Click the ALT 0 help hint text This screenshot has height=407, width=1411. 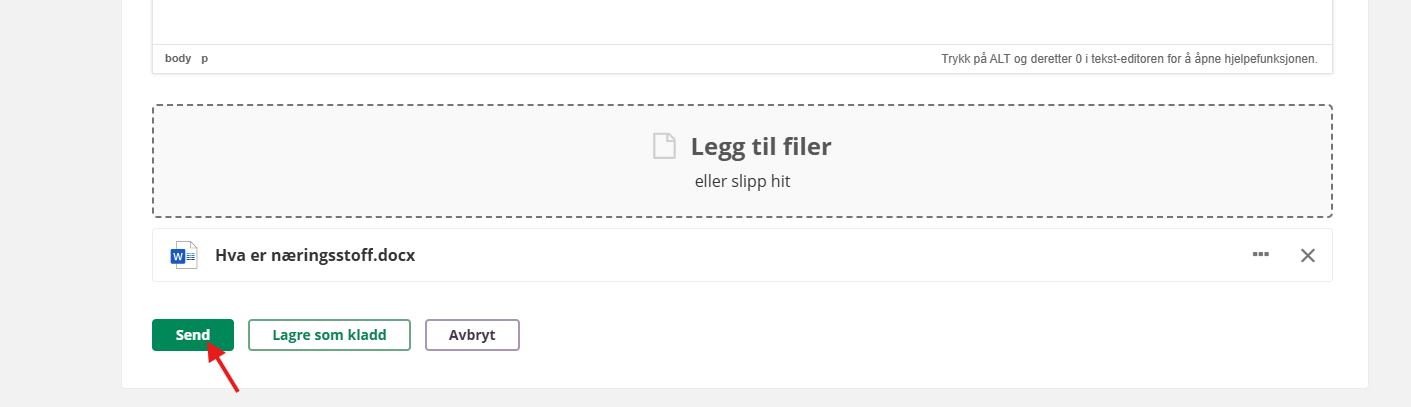pyautogui.click(x=1129, y=59)
